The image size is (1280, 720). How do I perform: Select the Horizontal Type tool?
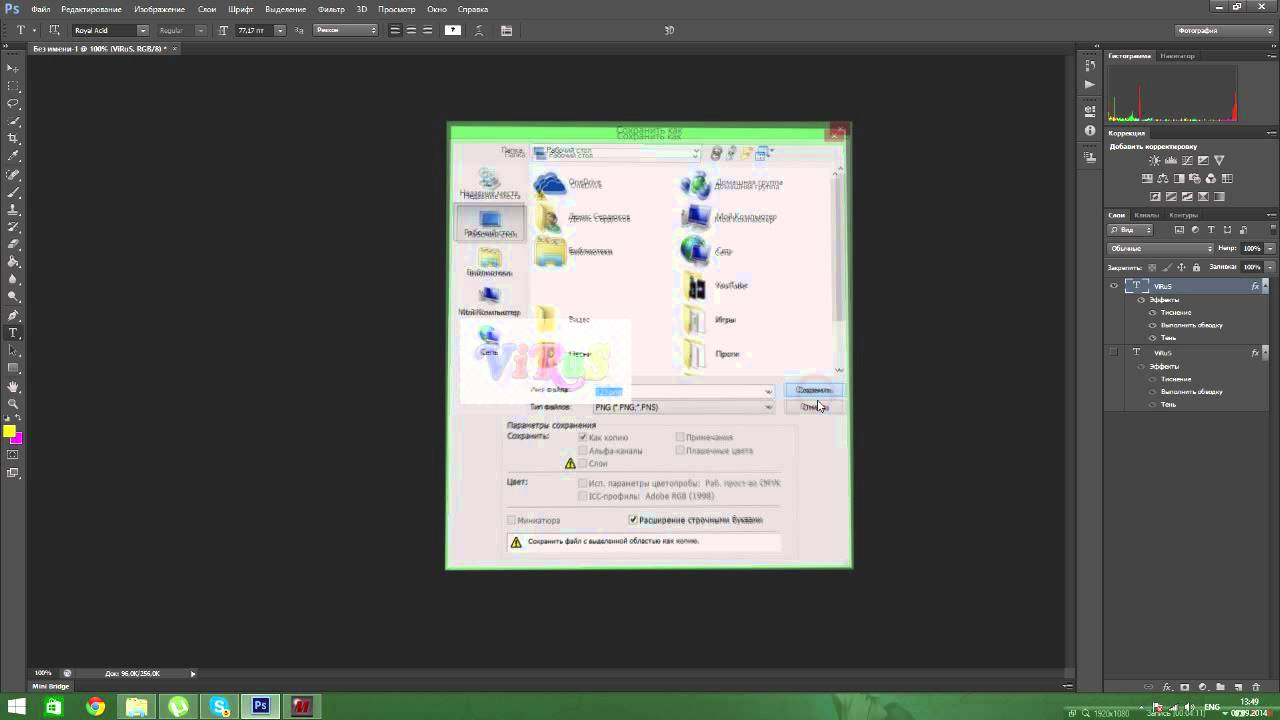point(13,333)
